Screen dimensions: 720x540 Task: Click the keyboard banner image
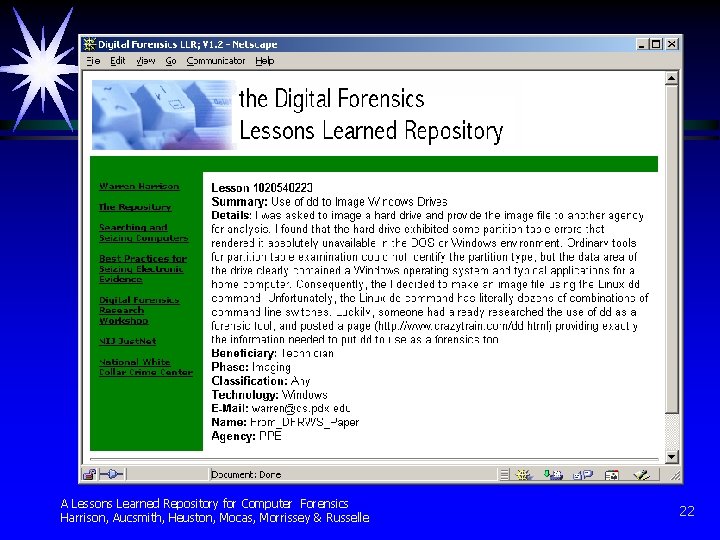click(x=163, y=115)
